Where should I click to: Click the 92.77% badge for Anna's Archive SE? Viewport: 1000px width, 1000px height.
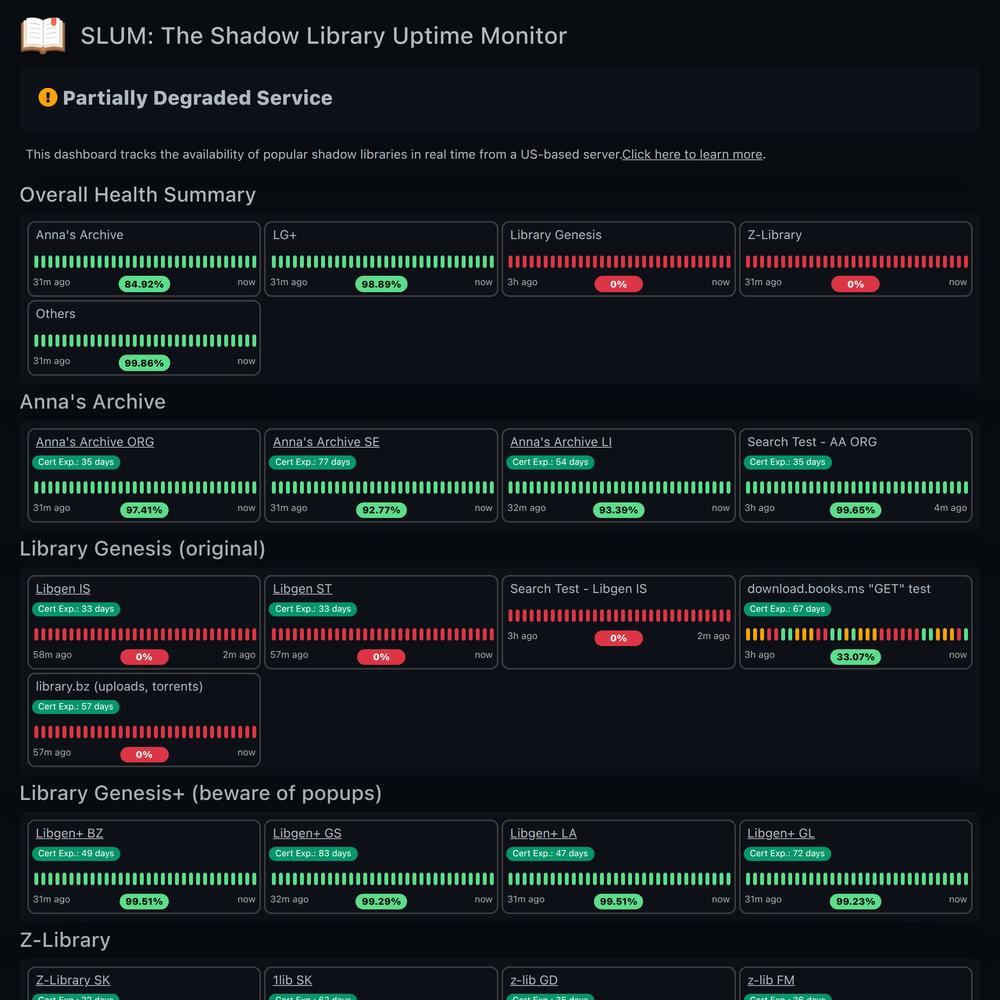point(381,510)
